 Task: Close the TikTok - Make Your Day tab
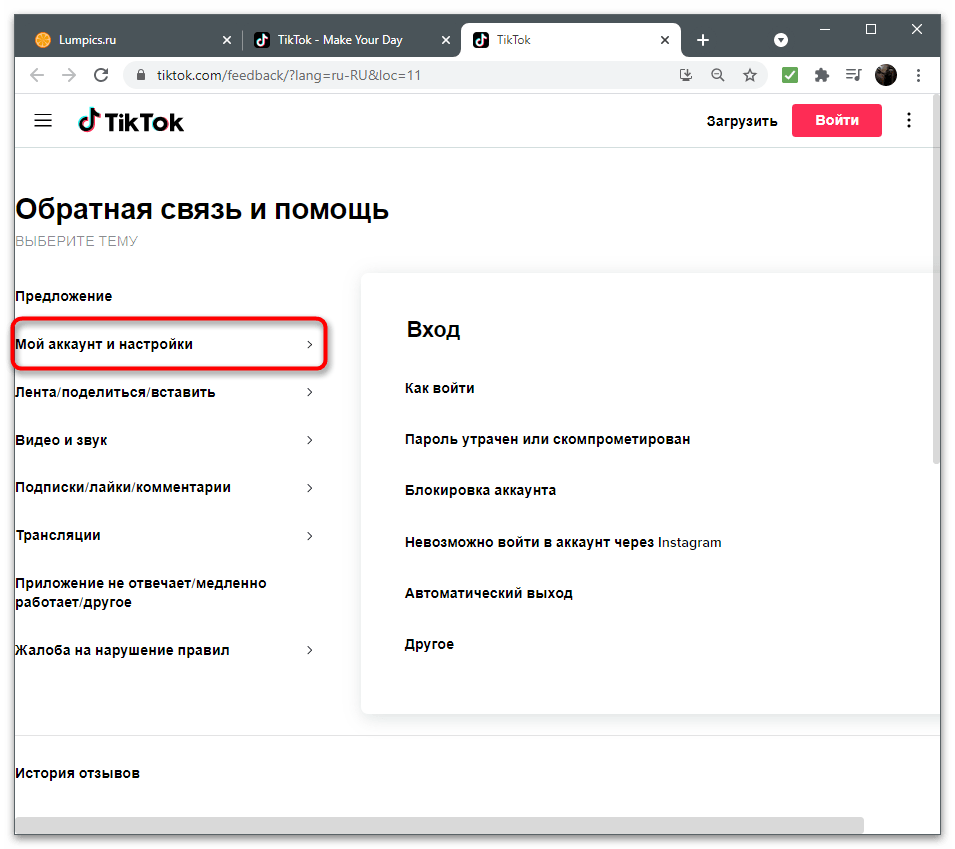[446, 40]
